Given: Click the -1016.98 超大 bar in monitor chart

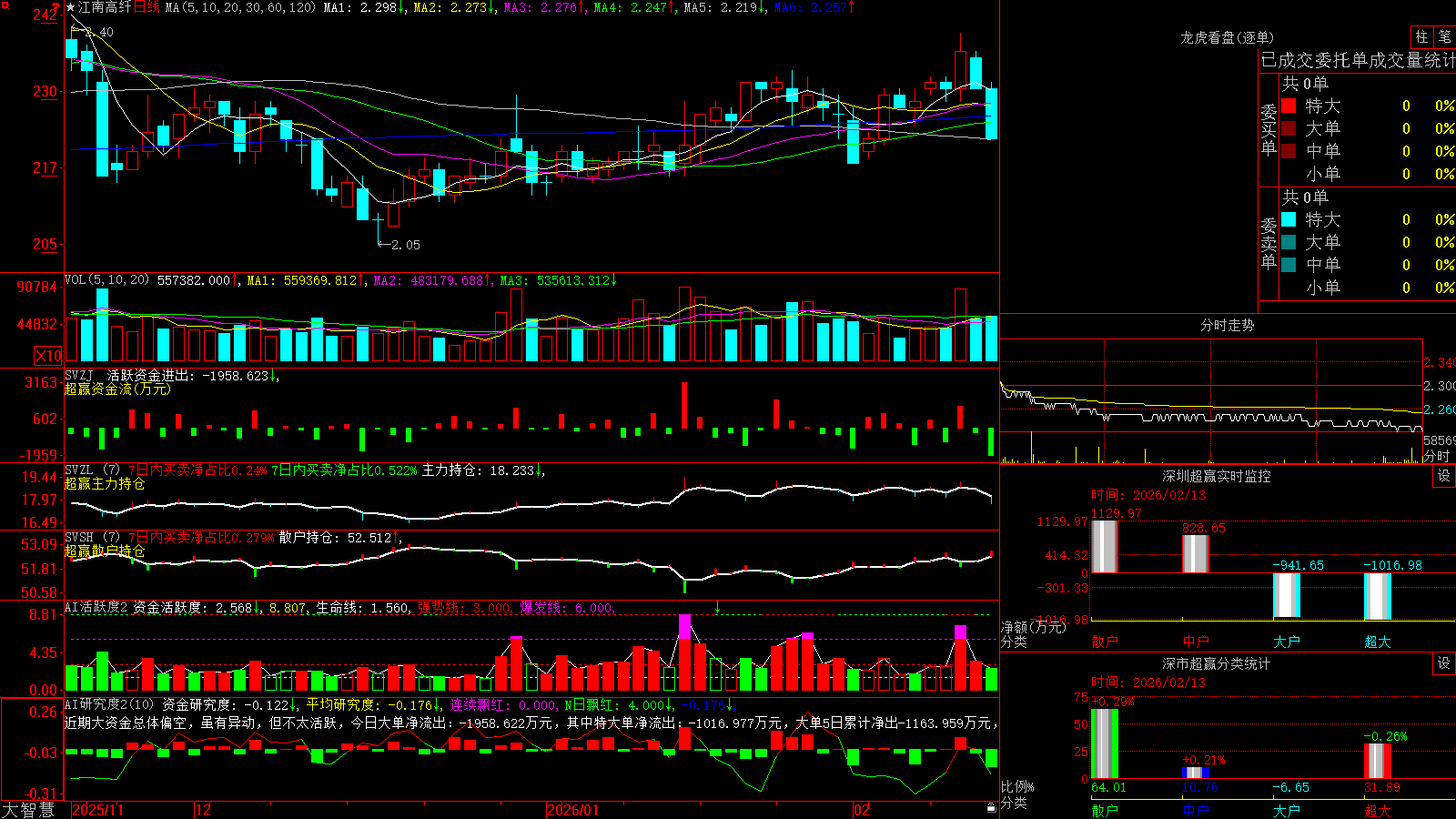Looking at the screenshot, I should (x=1378, y=597).
